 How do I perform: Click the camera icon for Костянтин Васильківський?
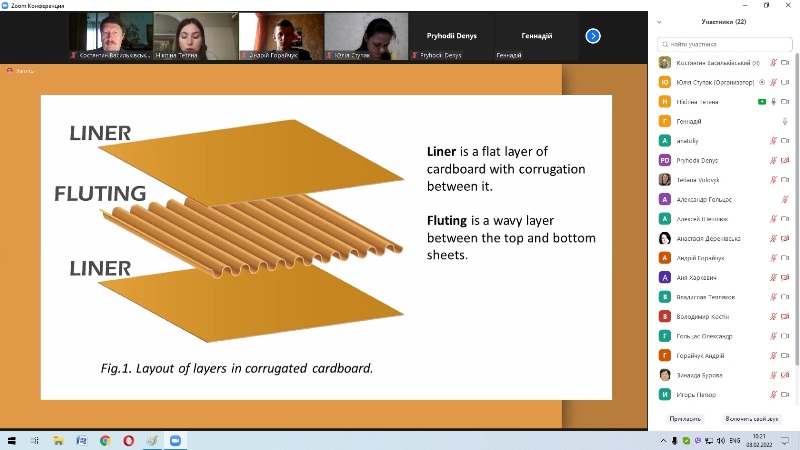click(x=785, y=63)
